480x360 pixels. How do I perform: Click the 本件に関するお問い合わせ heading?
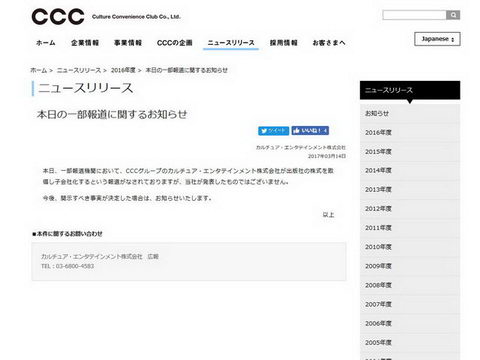[x=67, y=234]
